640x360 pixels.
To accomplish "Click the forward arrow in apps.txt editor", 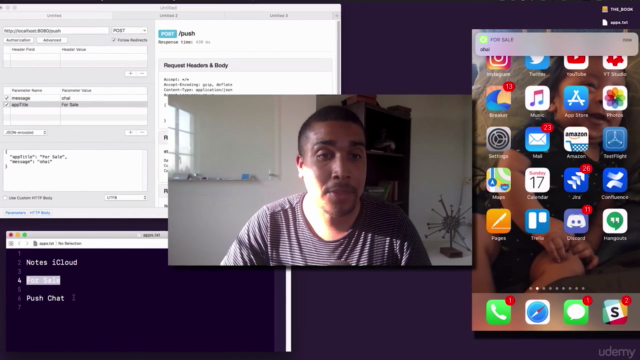I will coord(27,243).
